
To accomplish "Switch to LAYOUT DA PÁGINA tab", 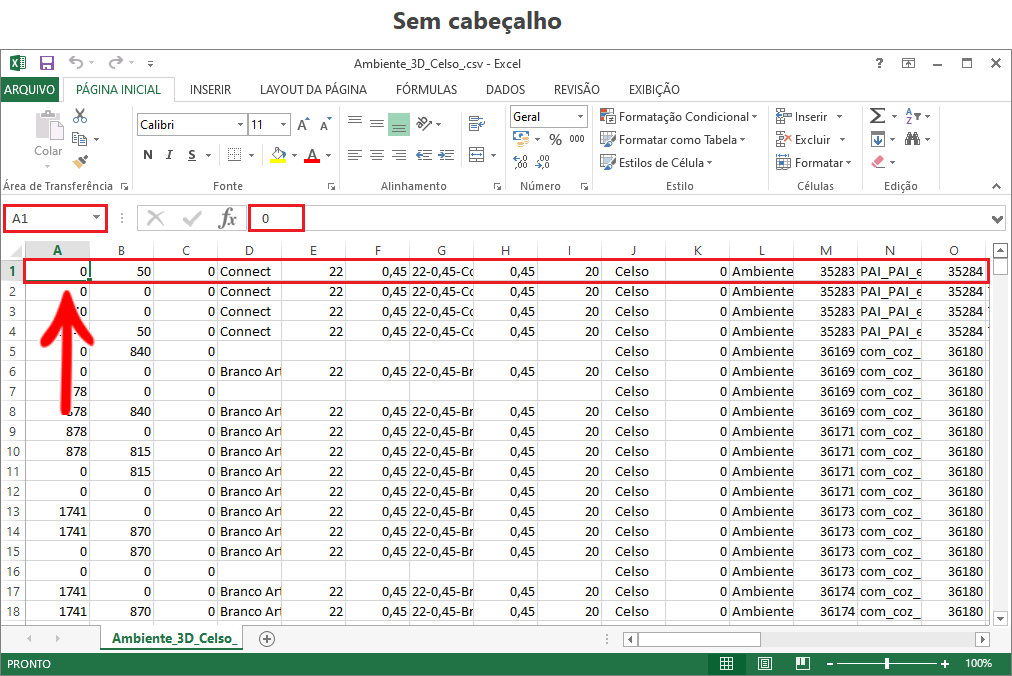I will tap(313, 90).
